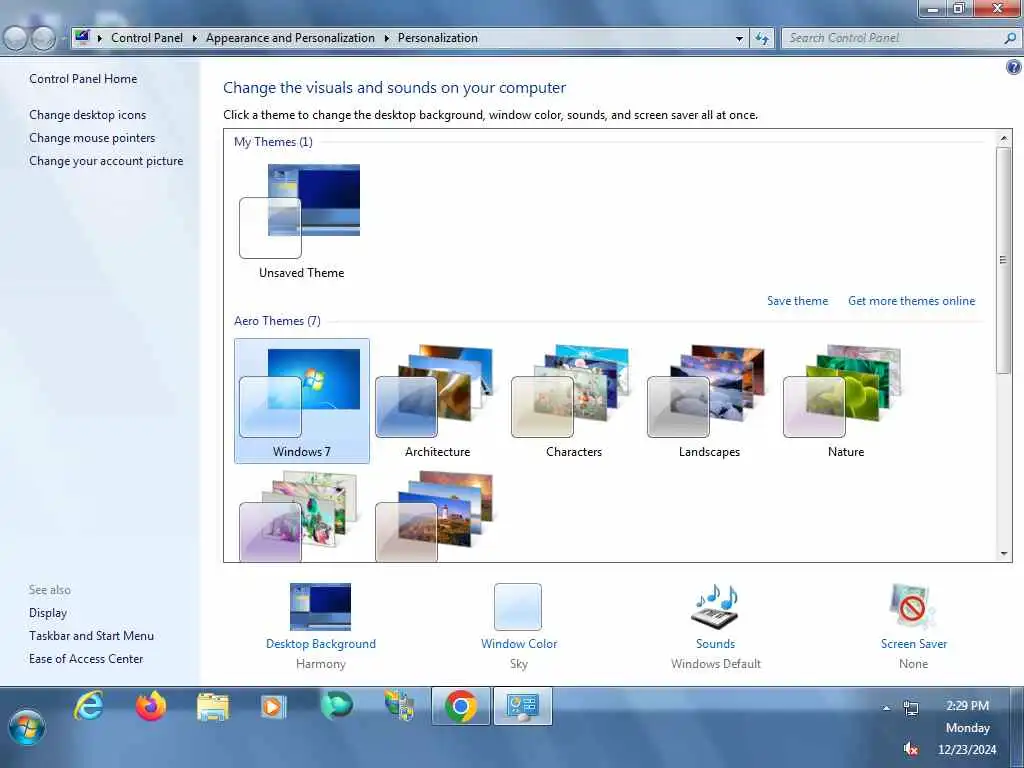Open the help question mark icon
This screenshot has width=1024, height=768.
(x=1013, y=67)
